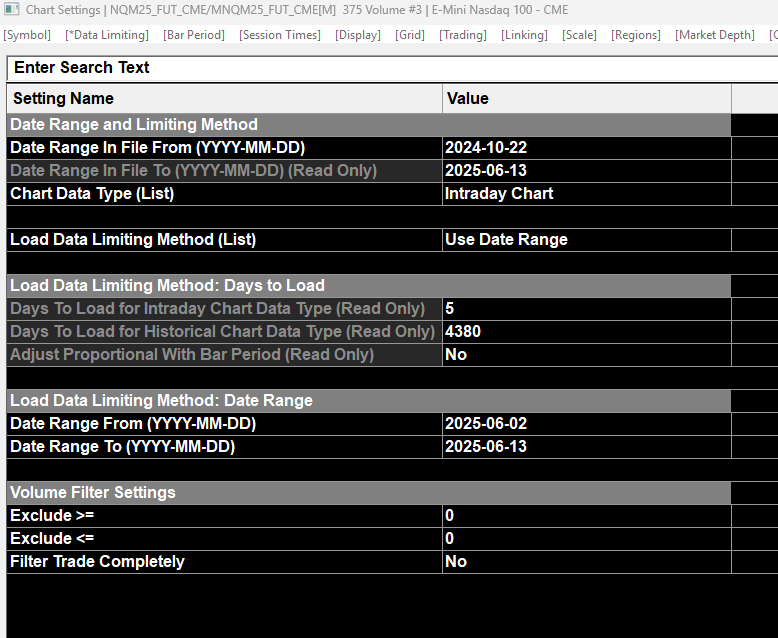Click Adjust Proportional With Bar Period value No
This screenshot has height=638, width=778.
(x=586, y=355)
